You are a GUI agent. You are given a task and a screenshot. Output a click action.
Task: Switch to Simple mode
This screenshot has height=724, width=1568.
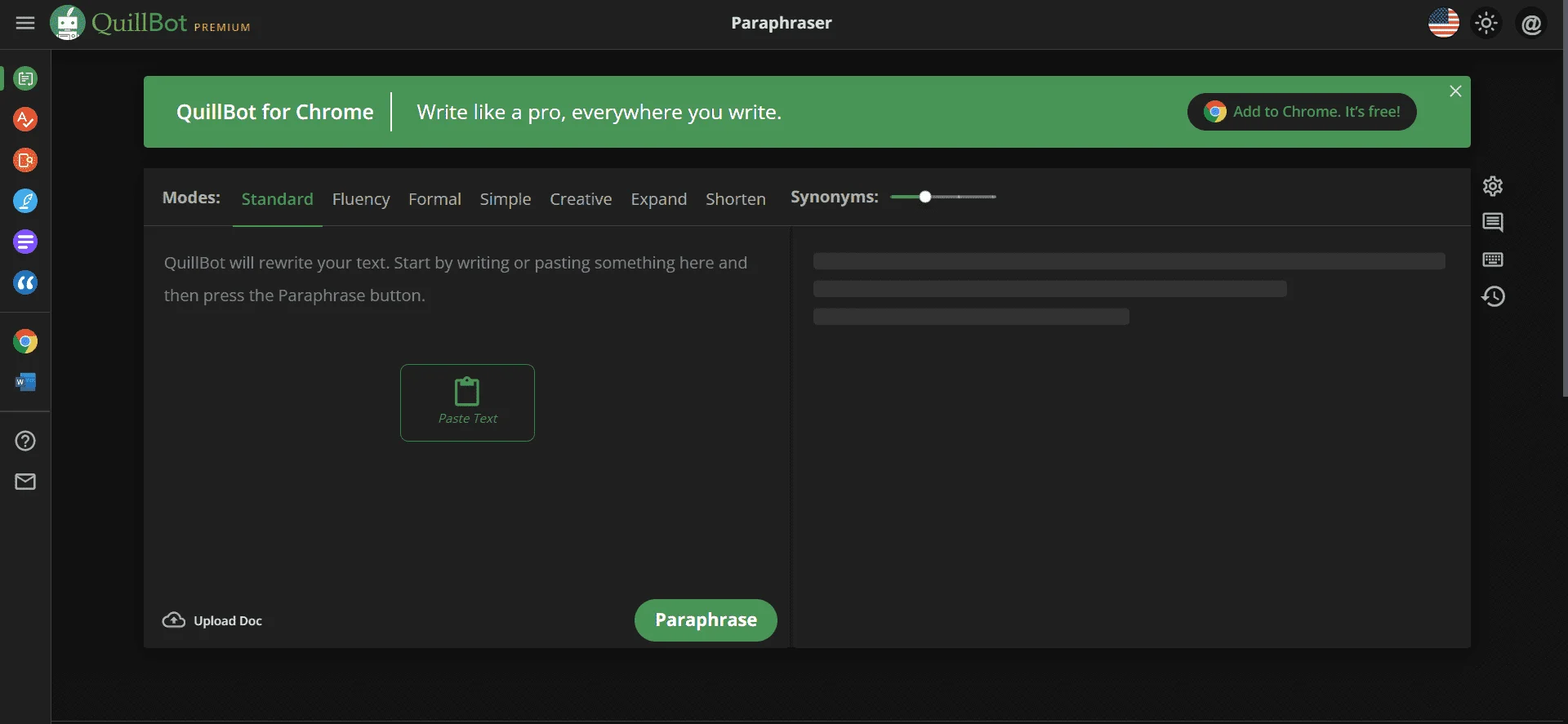pos(506,199)
